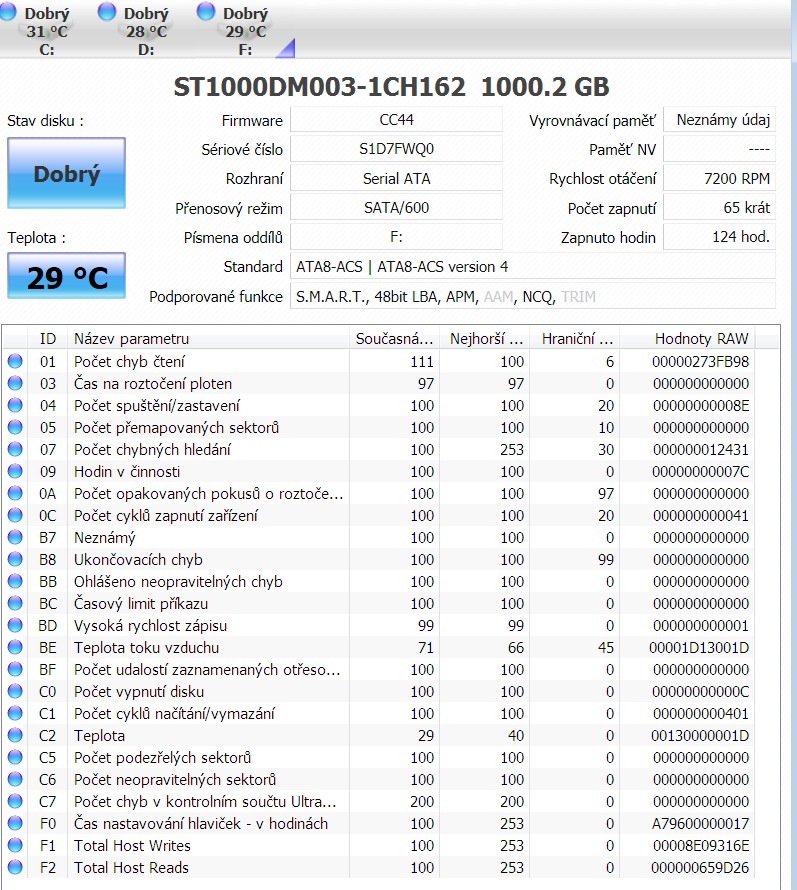Select the Total Host Writes parameter name
The width and height of the screenshot is (797, 890).
click(x=132, y=846)
